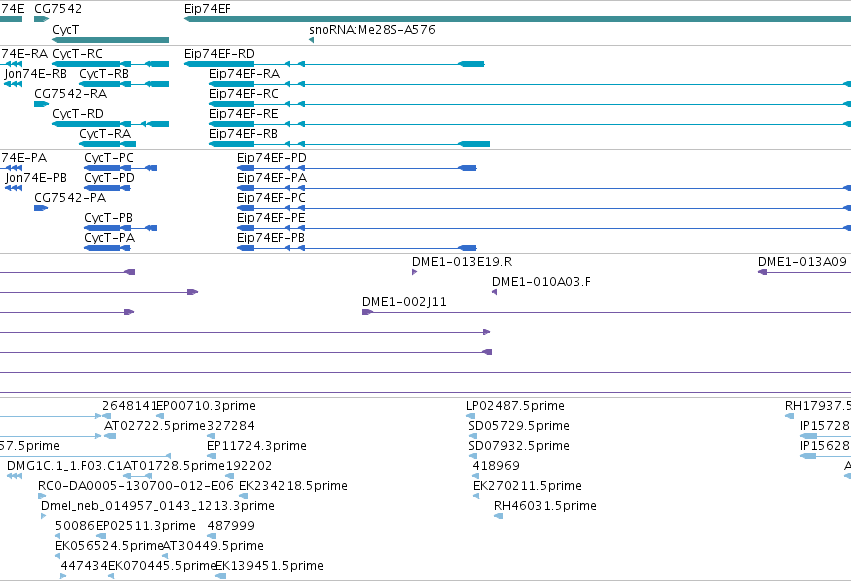851x581 pixels.
Task: Select the 487999 EST feature
Action: click(x=211, y=537)
